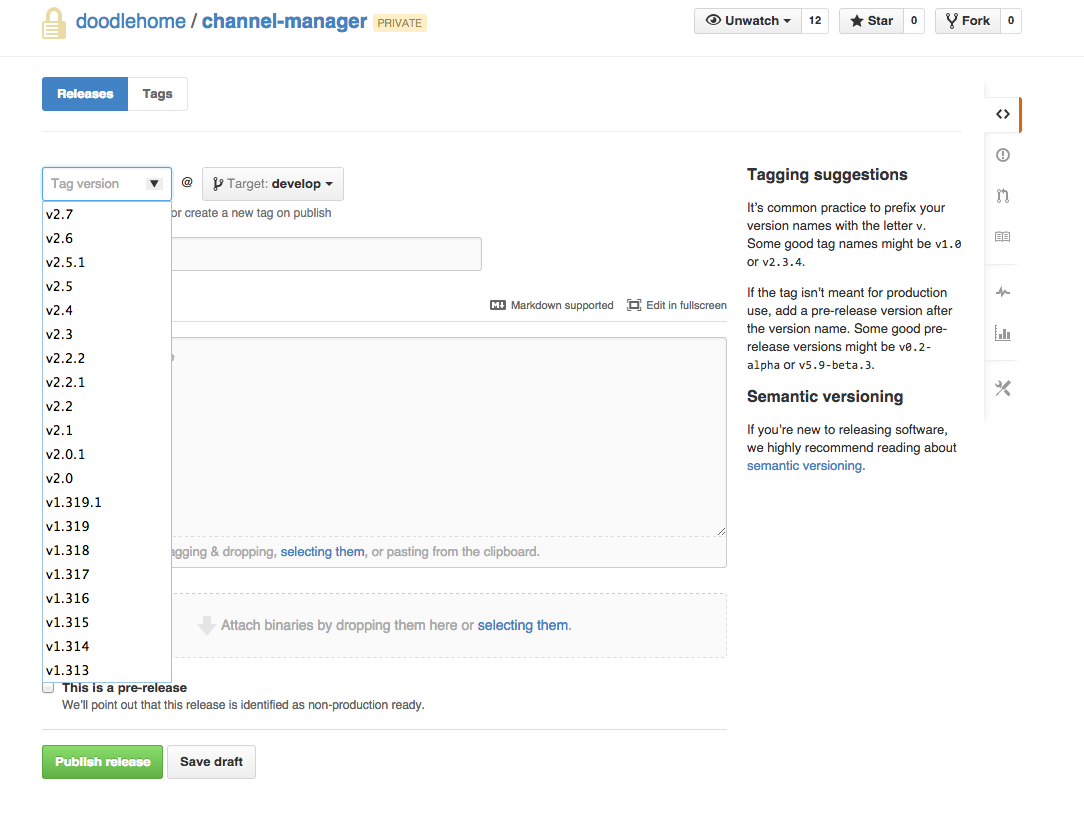
Task: Select tag v1.314 from the list
Action: (106, 646)
